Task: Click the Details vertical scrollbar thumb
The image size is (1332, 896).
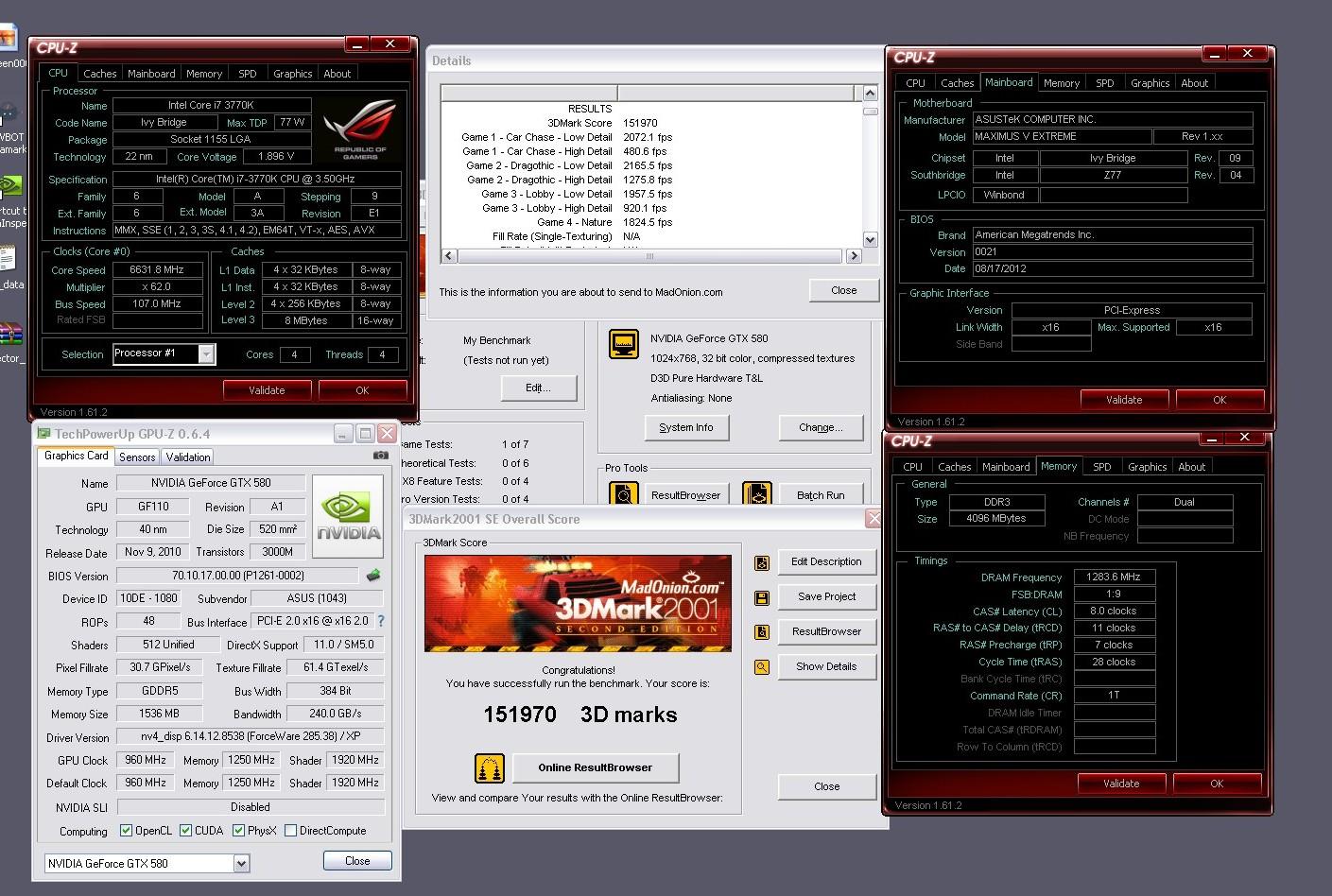Action: 870,110
